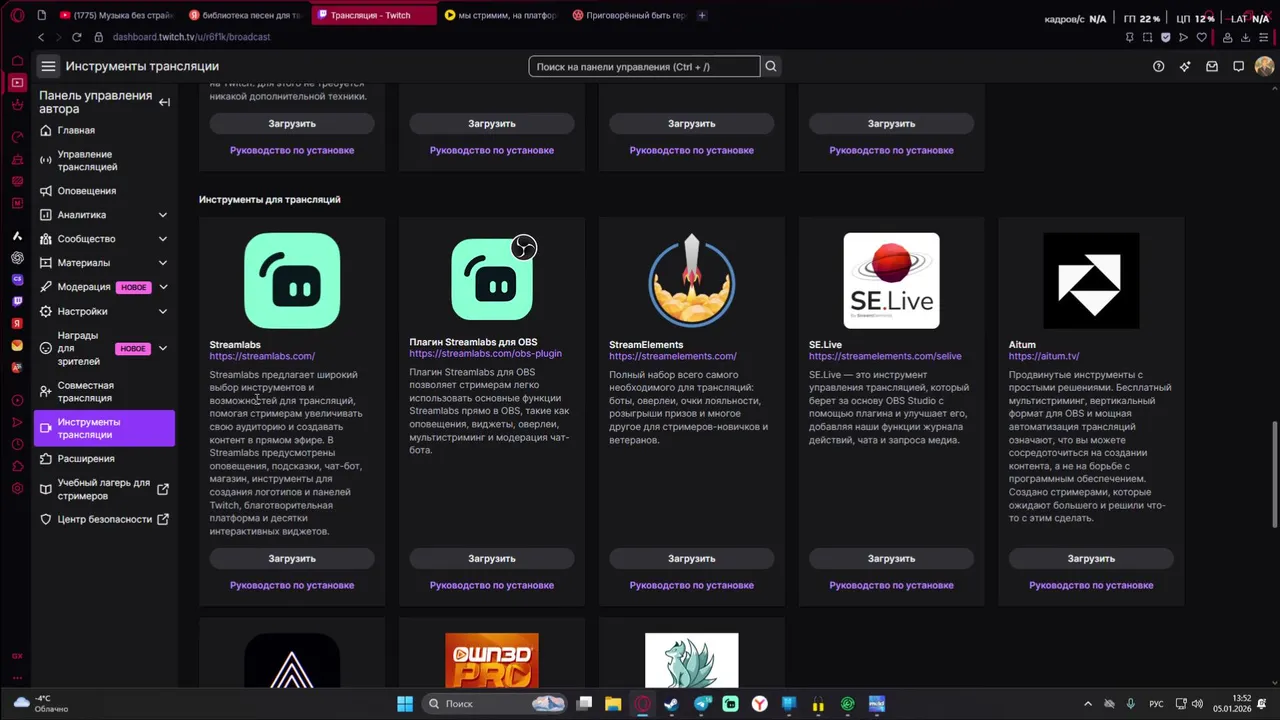The height and width of the screenshot is (720, 1280).
Task: Open Совместная трансляция in sidebar
Action: click(x=104, y=391)
